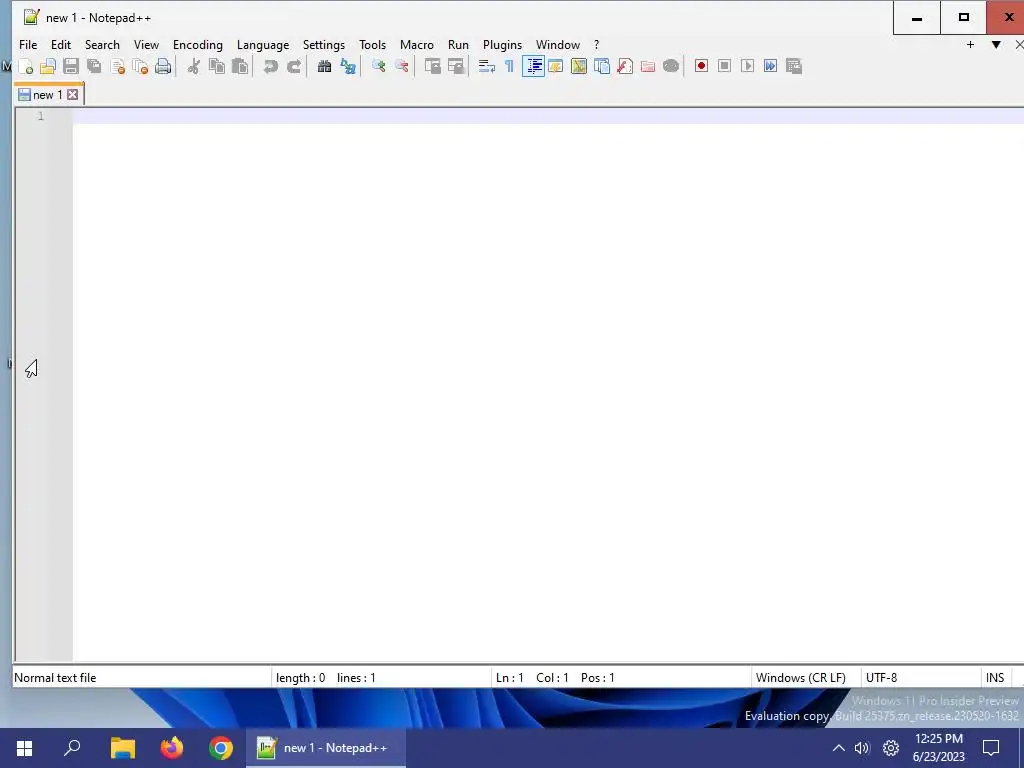Zoom out using the magnifier minus icon
Screen dimensions: 1024x768
tap(401, 66)
